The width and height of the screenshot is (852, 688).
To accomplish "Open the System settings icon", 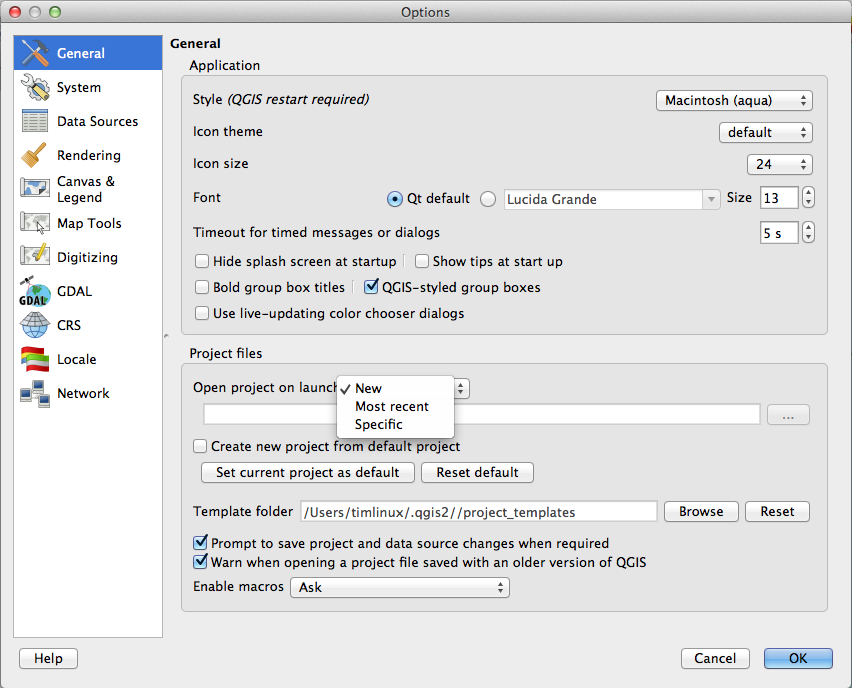I will pos(35,88).
